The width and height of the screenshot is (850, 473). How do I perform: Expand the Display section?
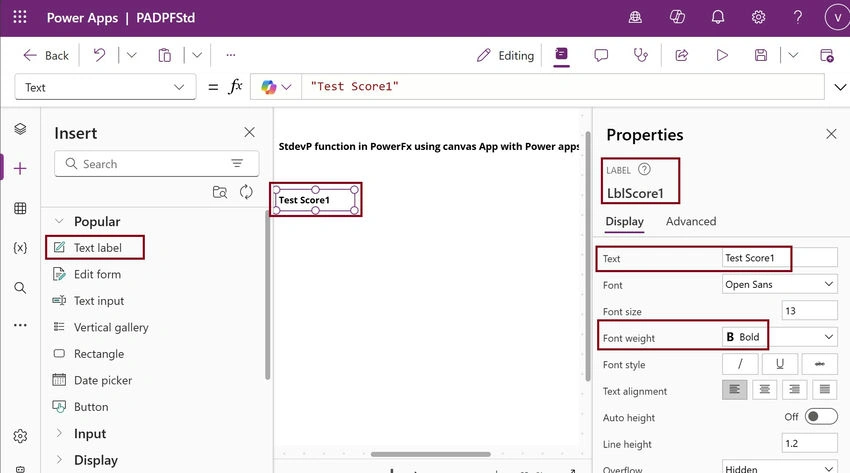[60, 459]
